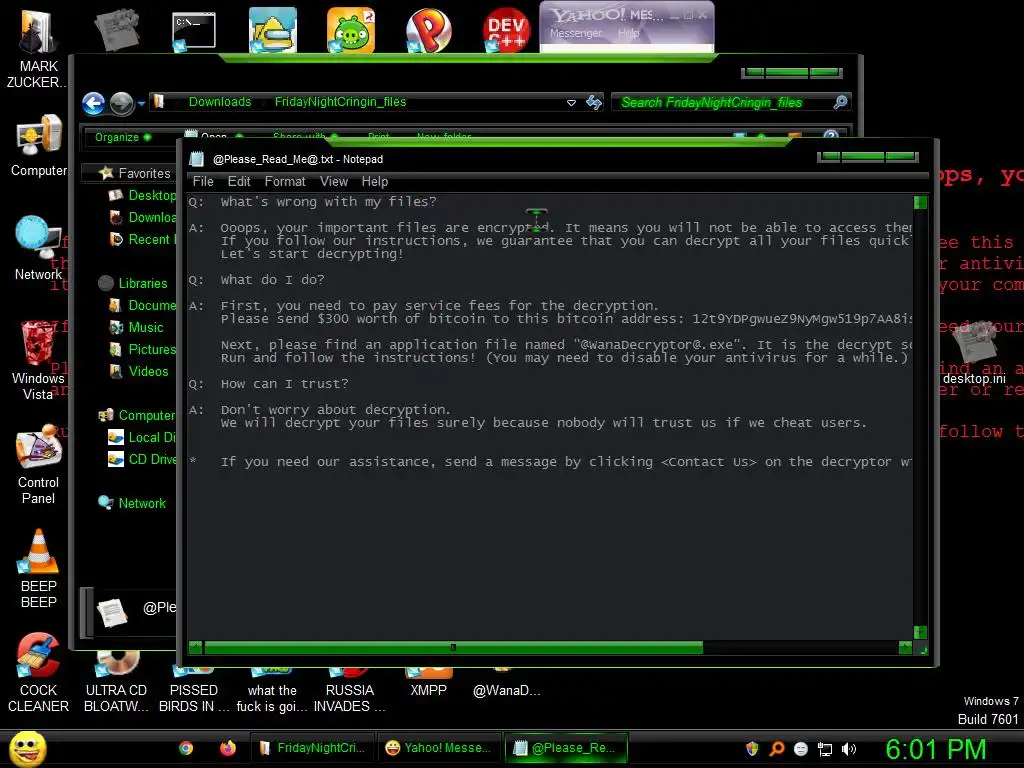This screenshot has height=768, width=1024.
Task: Click the network tray icon
Action: coord(825,749)
